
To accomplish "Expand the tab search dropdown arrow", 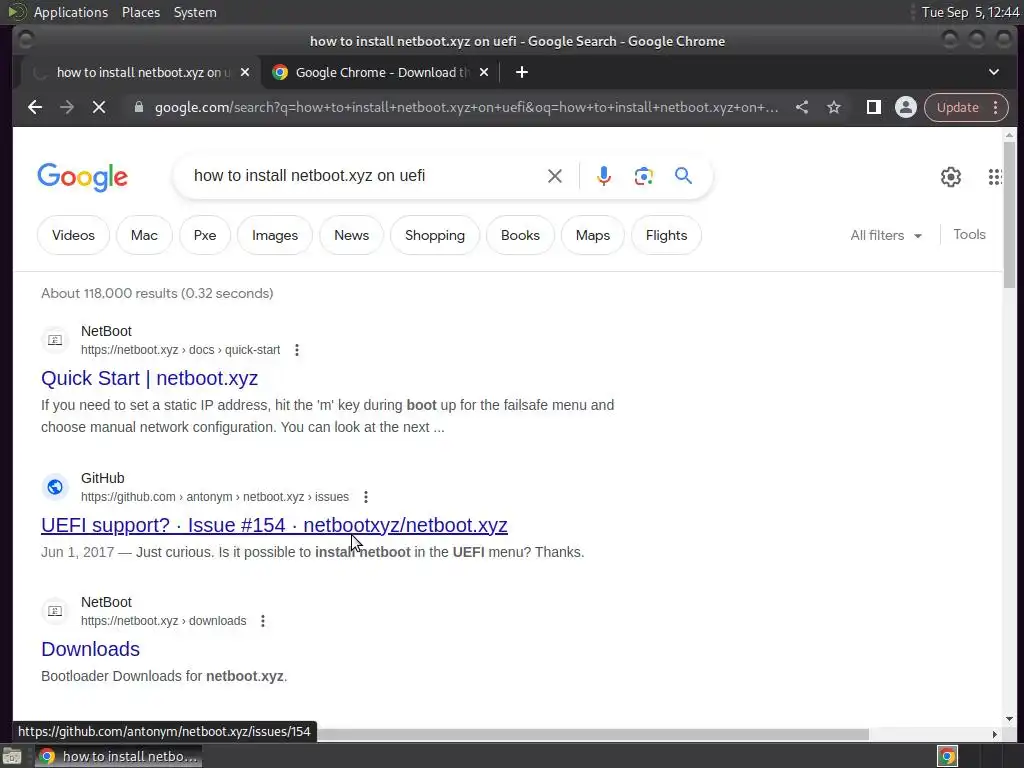I will point(994,72).
